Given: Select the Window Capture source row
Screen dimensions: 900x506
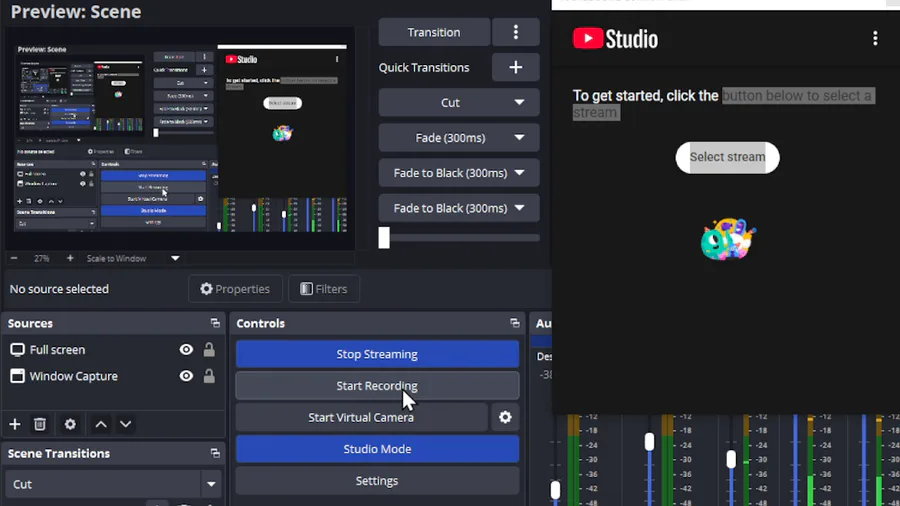Looking at the screenshot, I should 112,376.
